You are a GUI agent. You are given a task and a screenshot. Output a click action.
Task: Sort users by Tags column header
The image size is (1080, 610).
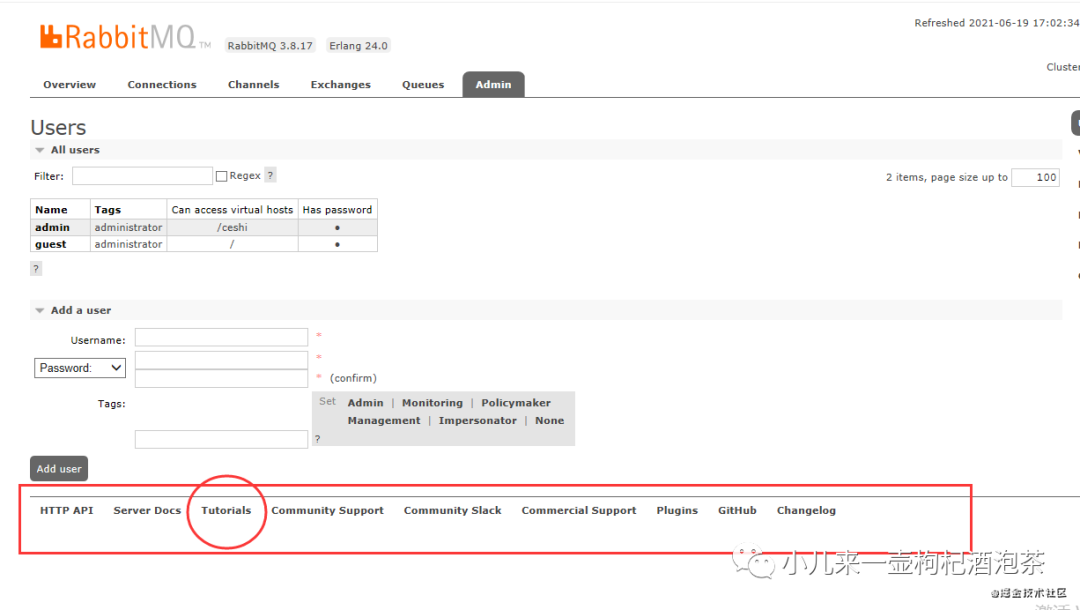point(107,210)
